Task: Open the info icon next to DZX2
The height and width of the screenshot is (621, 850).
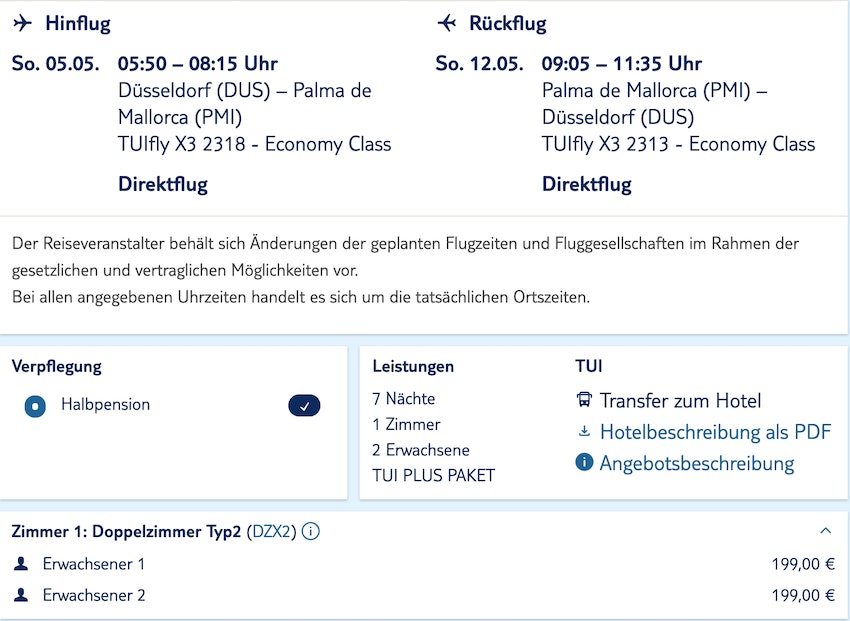Action: point(311,532)
